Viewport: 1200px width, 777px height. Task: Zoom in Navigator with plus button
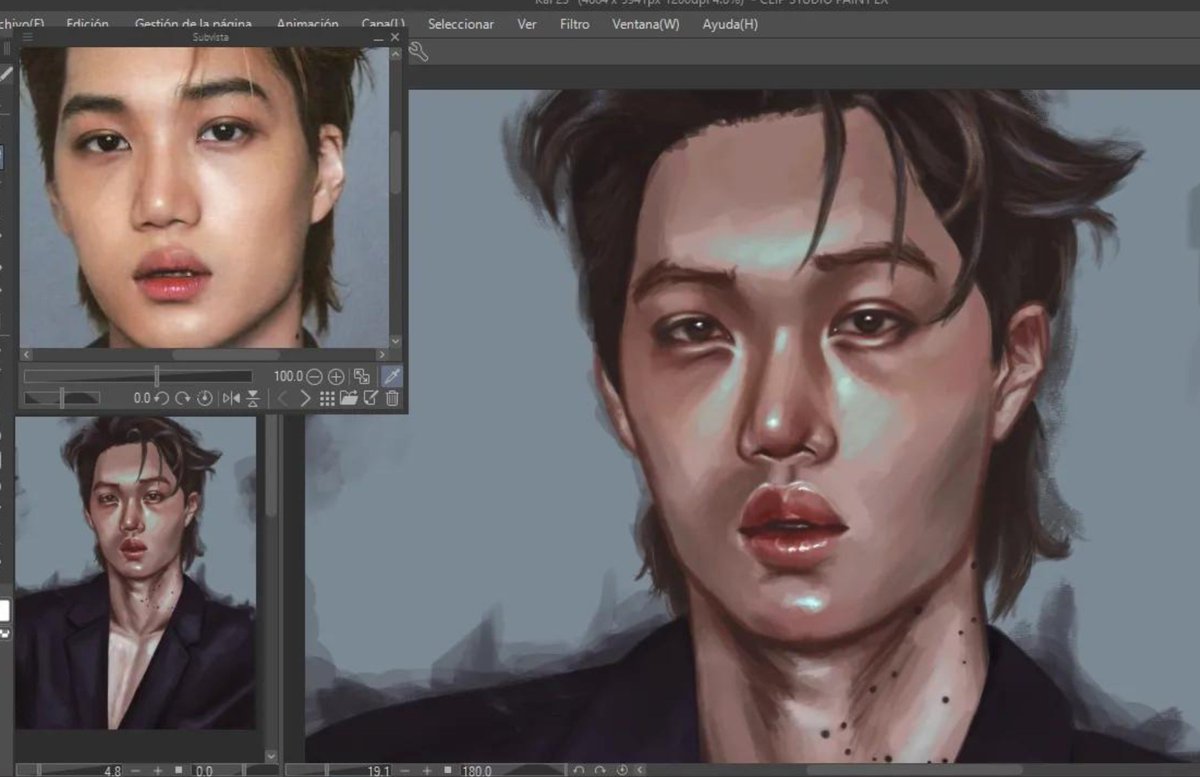(x=157, y=770)
